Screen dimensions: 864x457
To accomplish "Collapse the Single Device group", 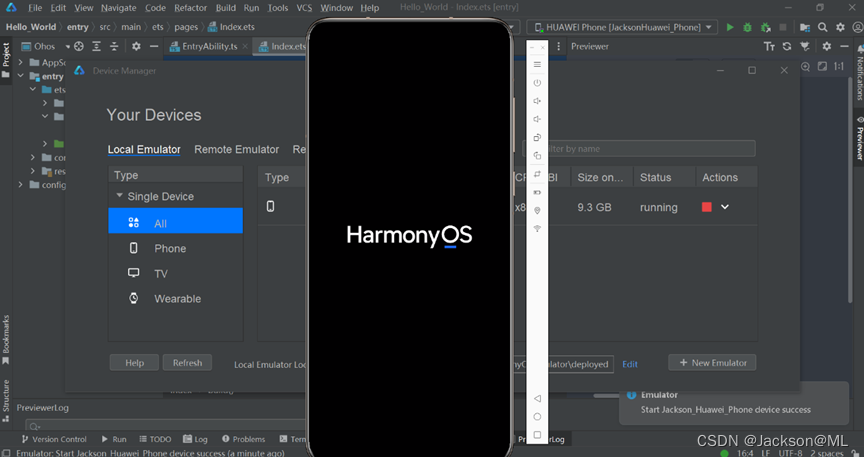I will click(120, 196).
